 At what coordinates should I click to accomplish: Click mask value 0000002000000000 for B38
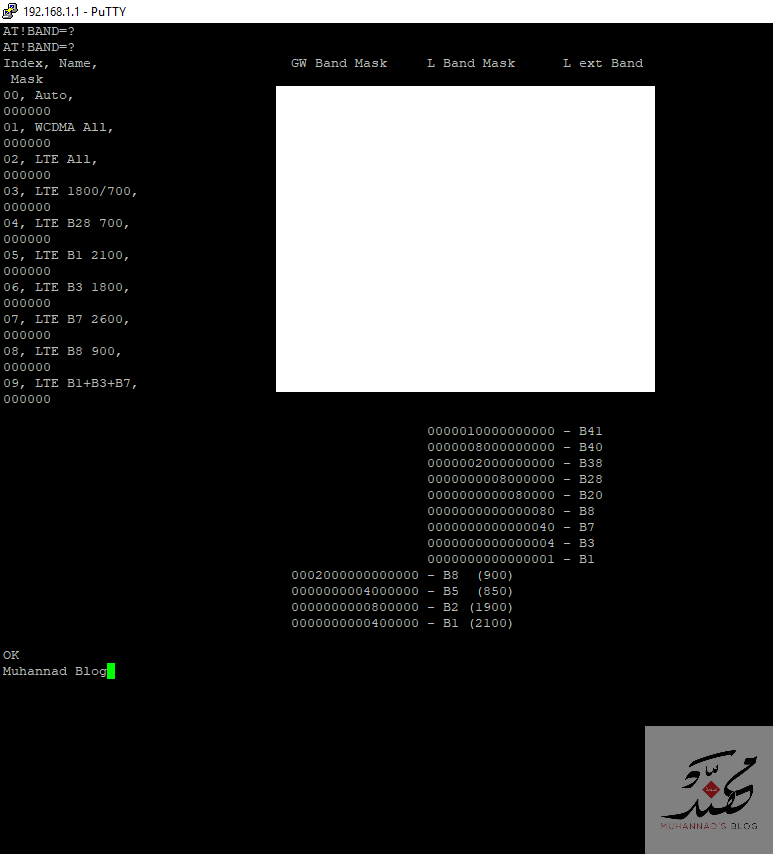click(x=491, y=463)
